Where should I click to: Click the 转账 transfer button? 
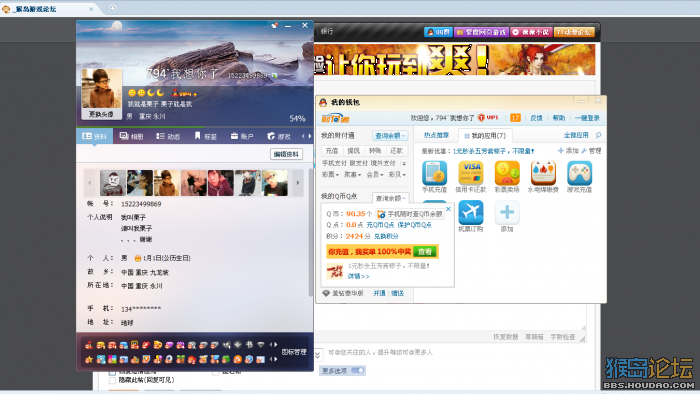375,151
